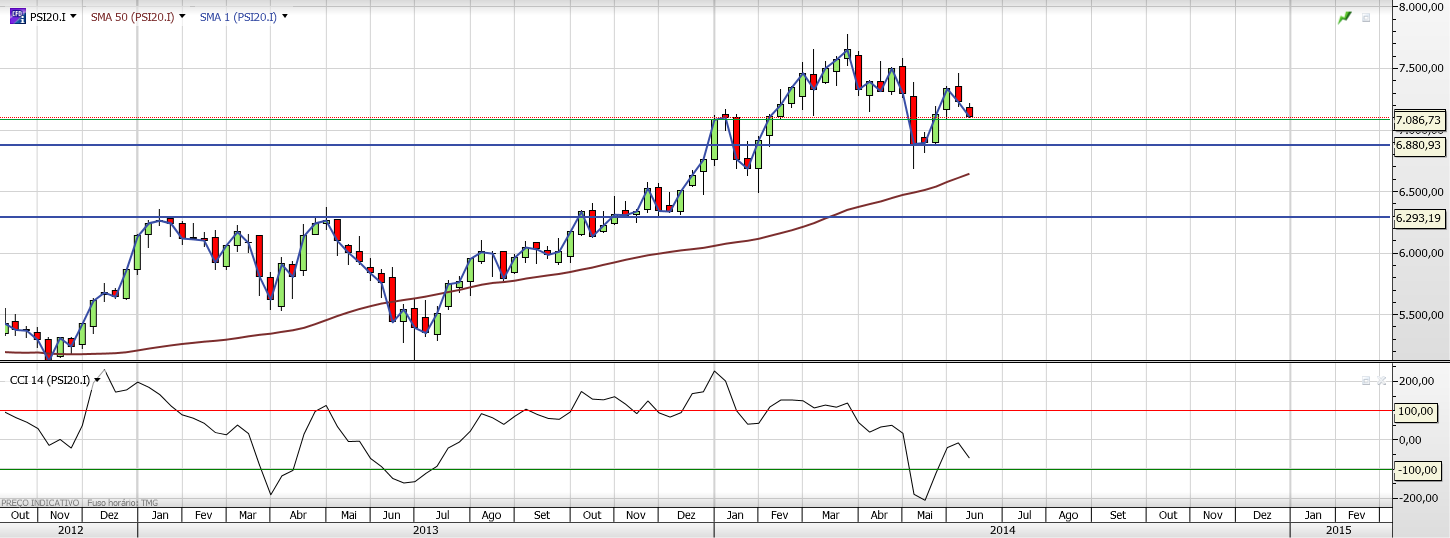
Task: Open the PSI20.I instrument dropdown
Action: coord(73,17)
